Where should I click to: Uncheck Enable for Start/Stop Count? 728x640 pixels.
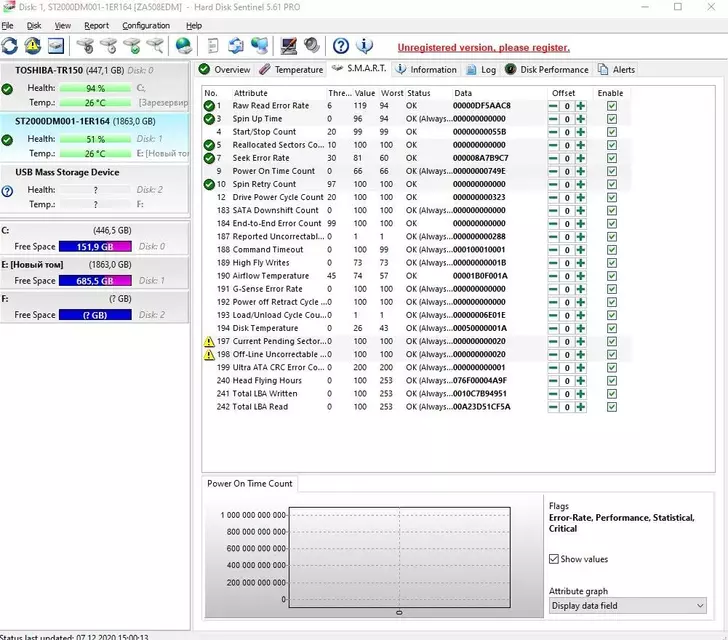pyautogui.click(x=612, y=132)
